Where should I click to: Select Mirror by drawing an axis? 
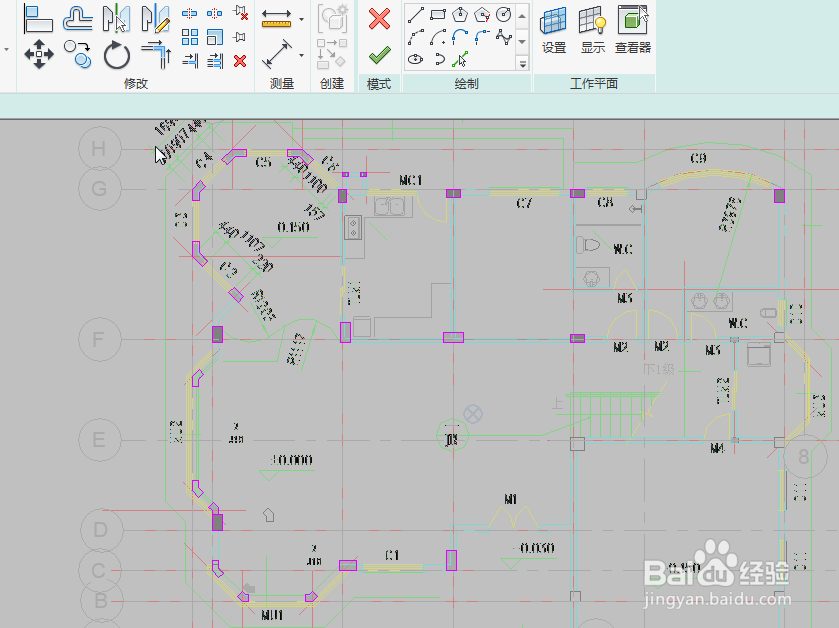155,19
